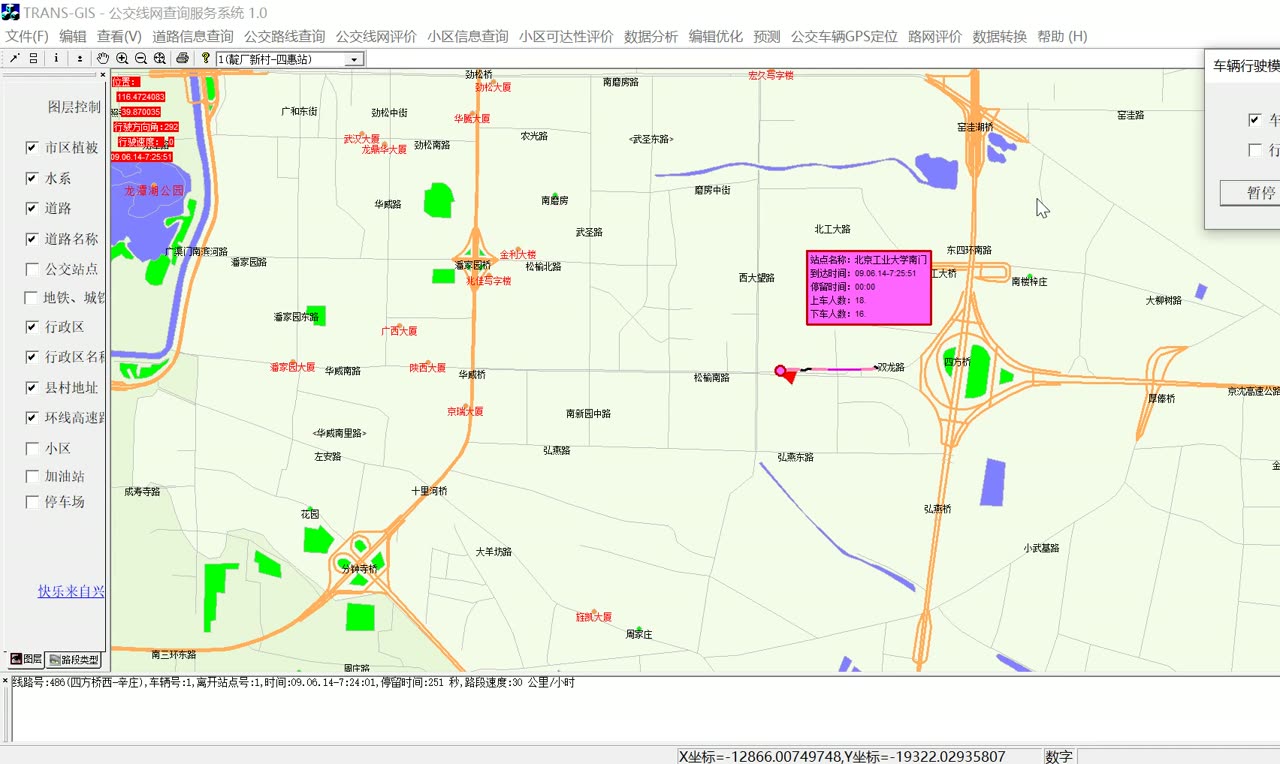The height and width of the screenshot is (764, 1280).
Task: Click the 暂停 button in vehicle dialog
Action: click(x=1250, y=193)
